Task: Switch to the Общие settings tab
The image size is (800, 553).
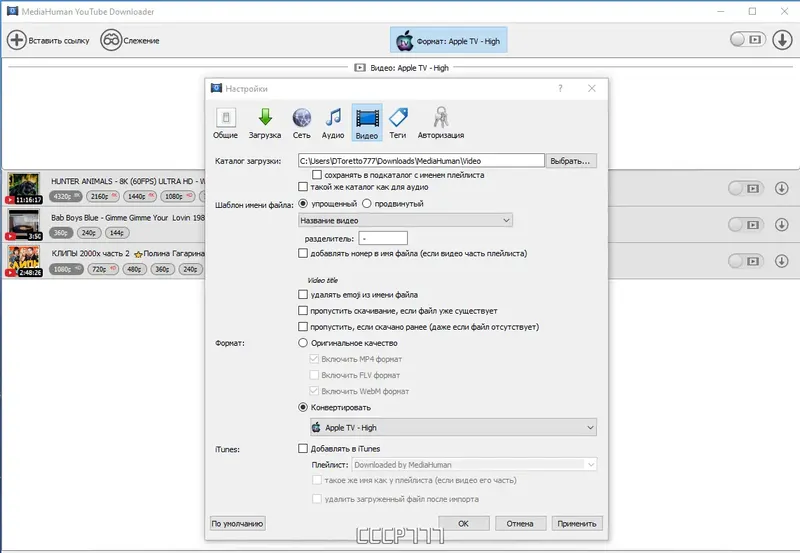Action: pos(225,123)
